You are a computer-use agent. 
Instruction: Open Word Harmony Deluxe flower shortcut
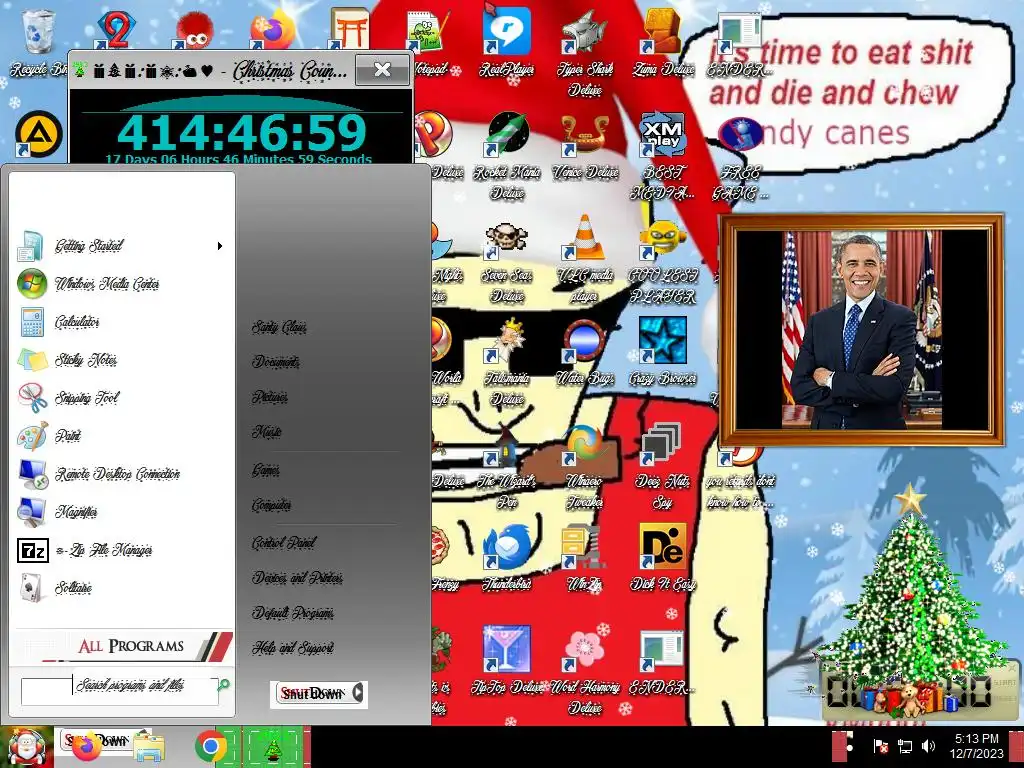584,669
